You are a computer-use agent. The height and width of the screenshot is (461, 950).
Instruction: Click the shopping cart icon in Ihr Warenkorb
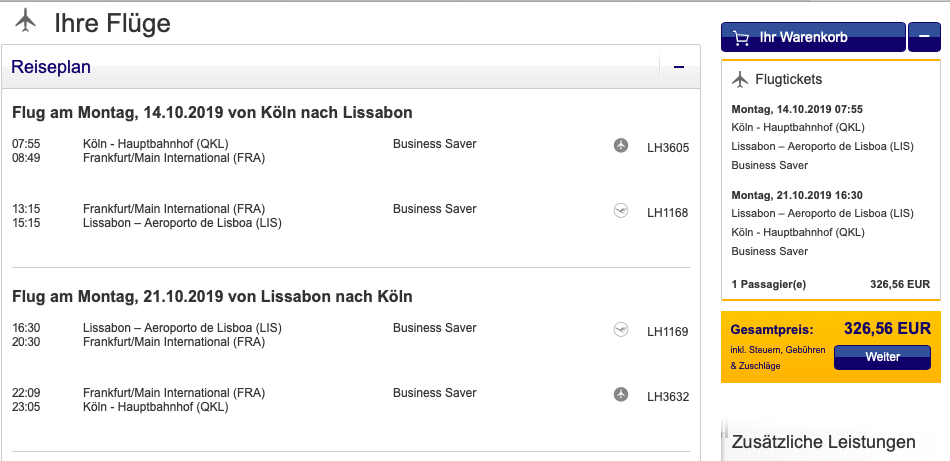(x=741, y=38)
